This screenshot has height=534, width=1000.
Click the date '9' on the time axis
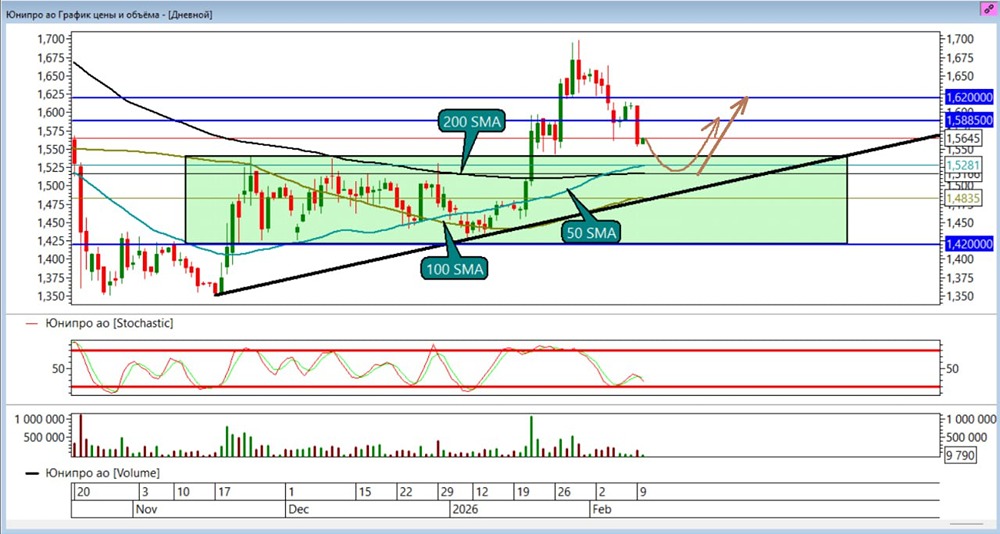click(644, 493)
